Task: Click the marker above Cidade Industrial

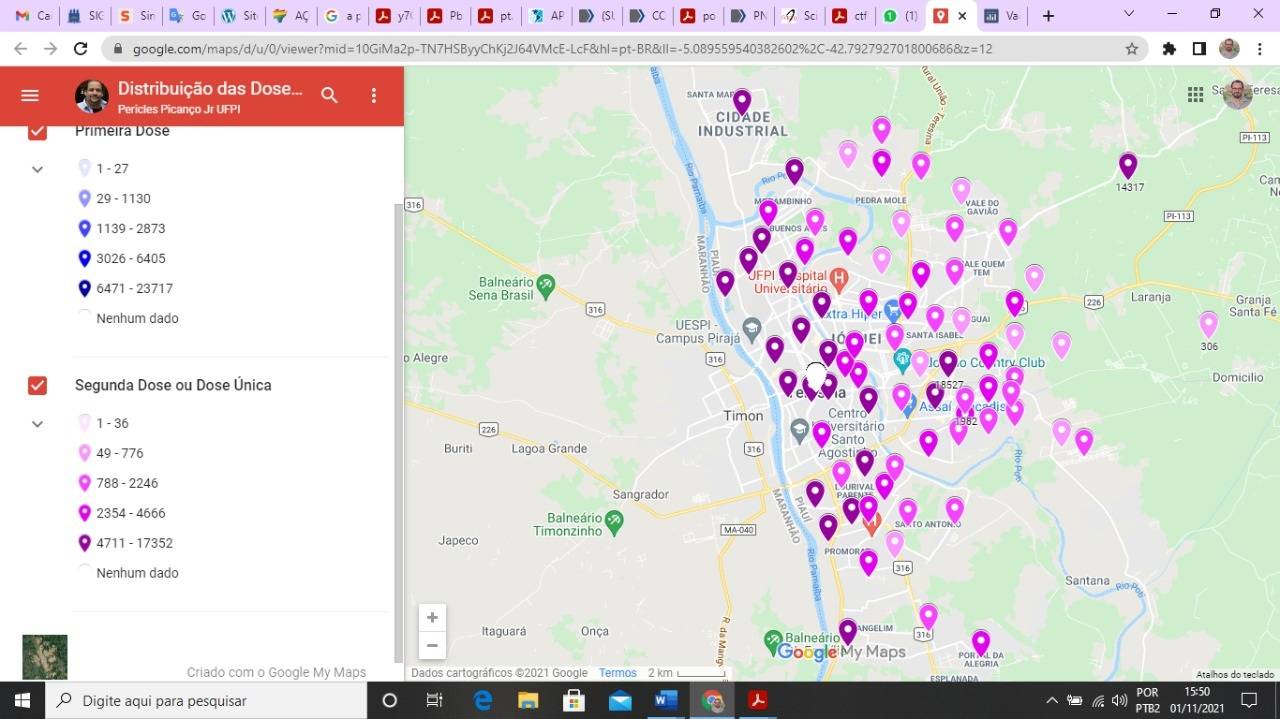Action: 742,102
